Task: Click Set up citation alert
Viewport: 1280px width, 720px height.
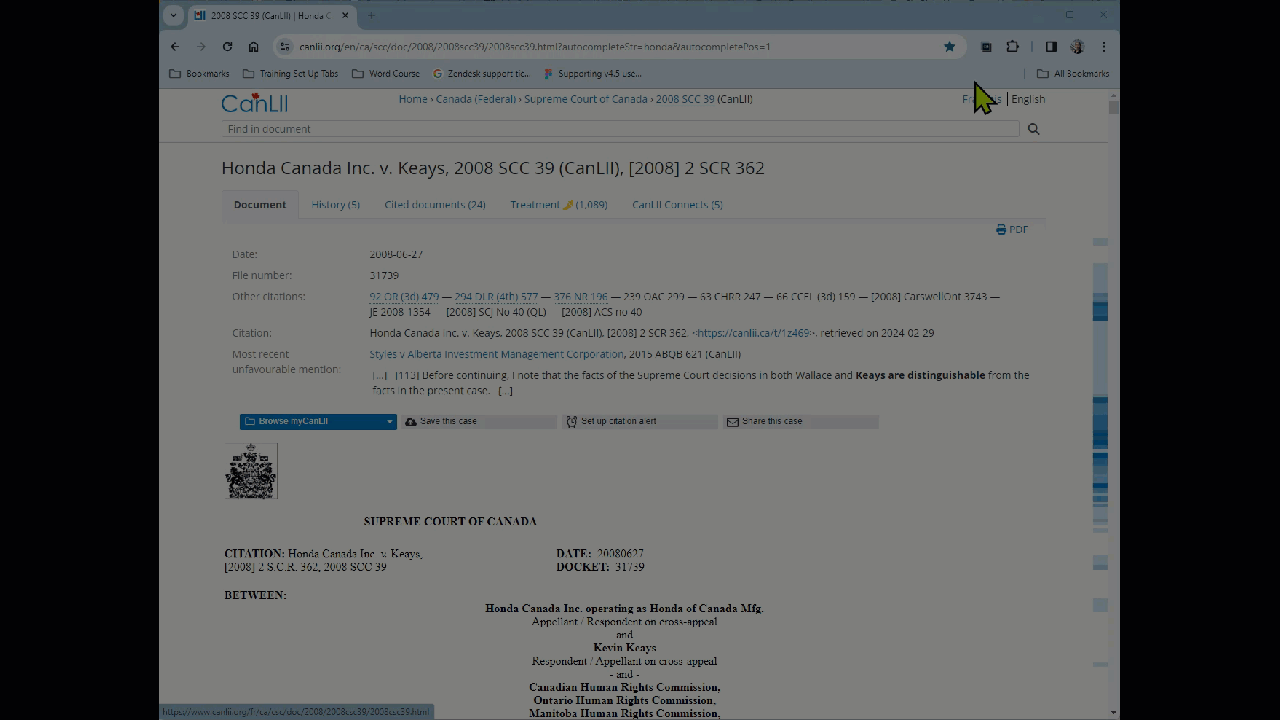Action: (640, 422)
